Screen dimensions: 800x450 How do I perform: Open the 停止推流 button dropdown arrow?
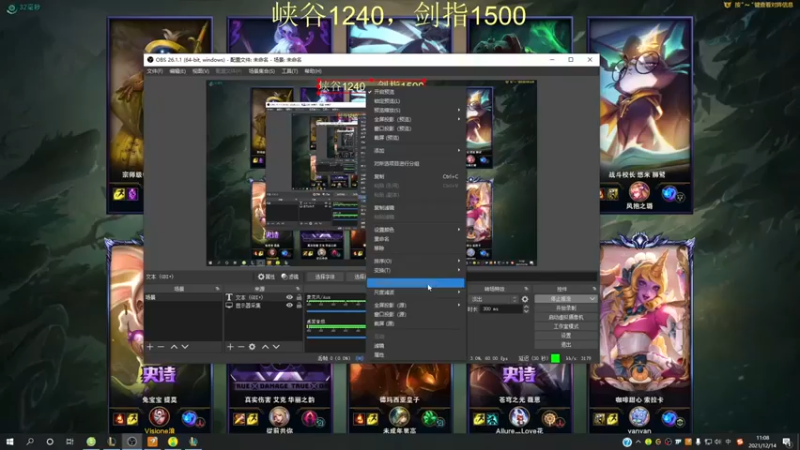point(592,299)
